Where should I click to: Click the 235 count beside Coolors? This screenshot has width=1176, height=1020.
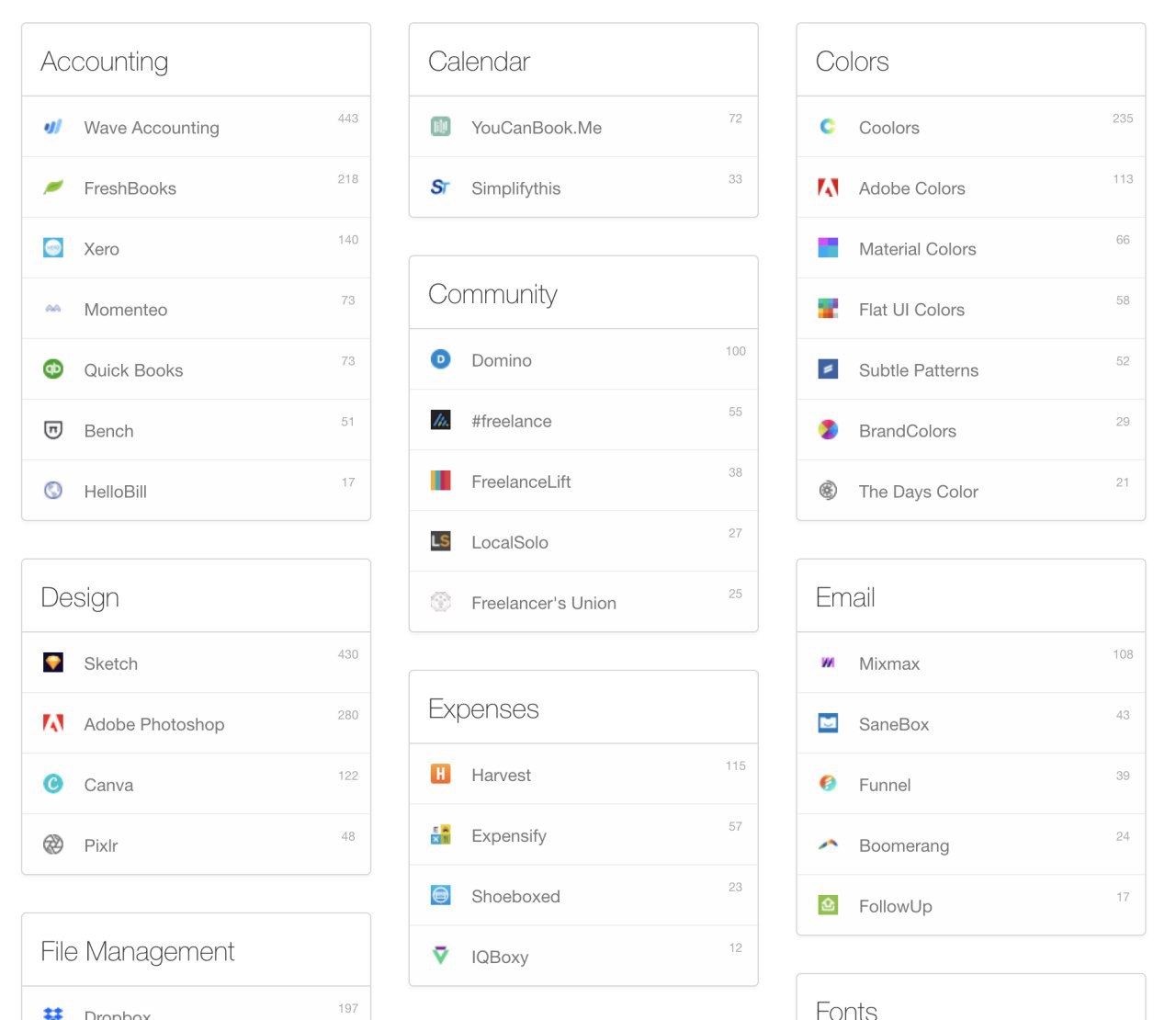pyautogui.click(x=1123, y=119)
